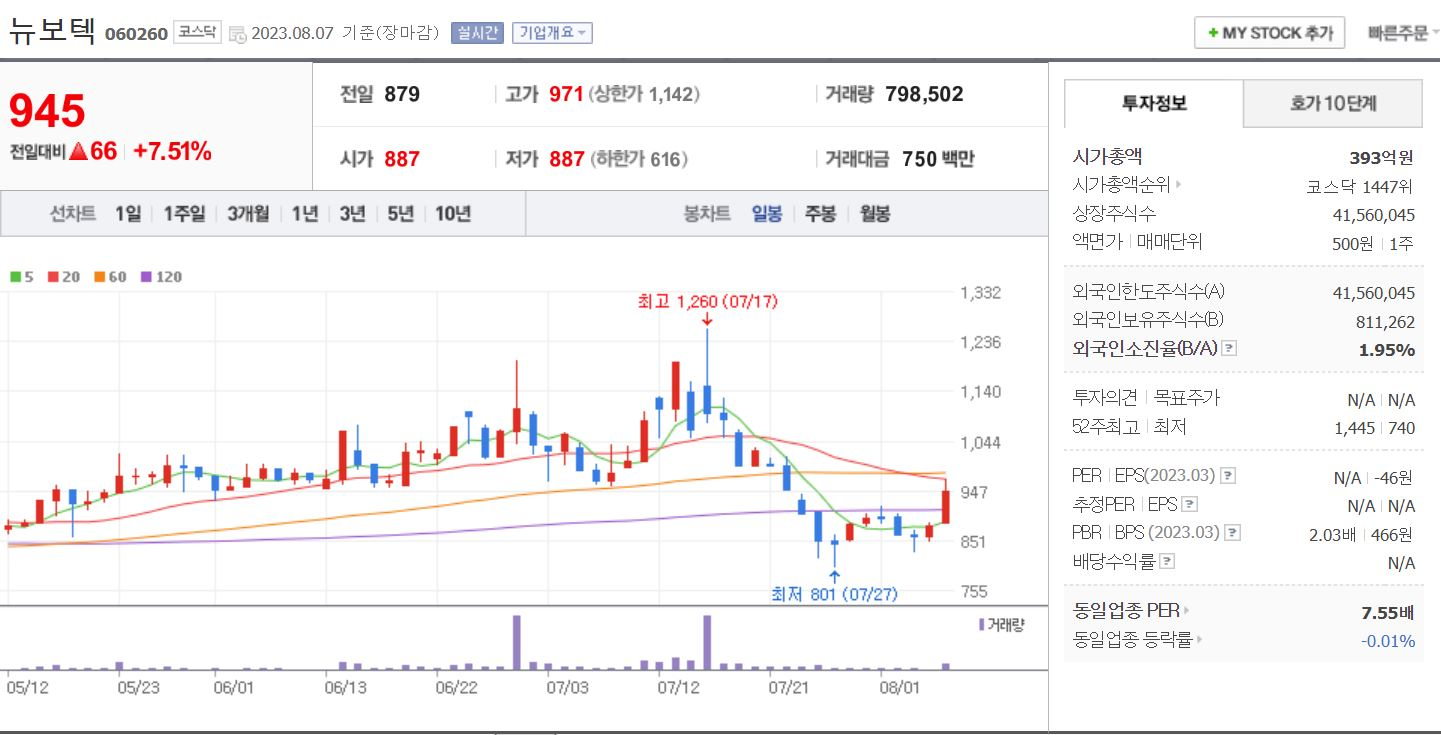Click the 고가 value 971
The height and width of the screenshot is (735, 1441).
pos(566,95)
